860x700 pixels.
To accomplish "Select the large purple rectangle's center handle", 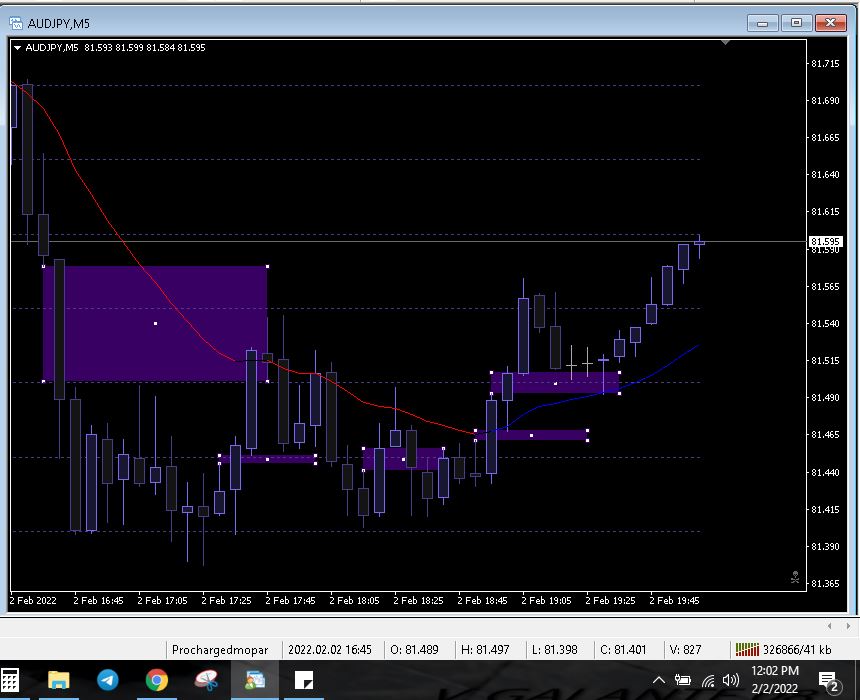I will tap(156, 324).
